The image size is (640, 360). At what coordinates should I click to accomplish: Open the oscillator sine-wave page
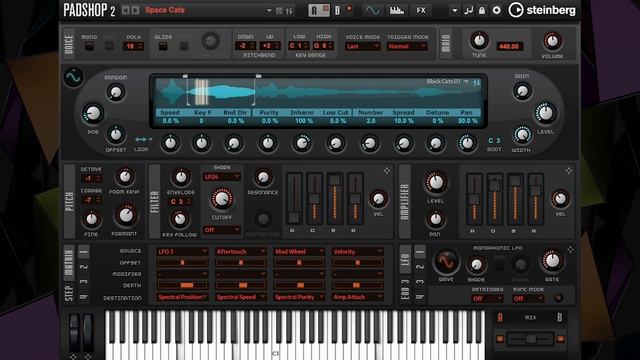tap(372, 11)
